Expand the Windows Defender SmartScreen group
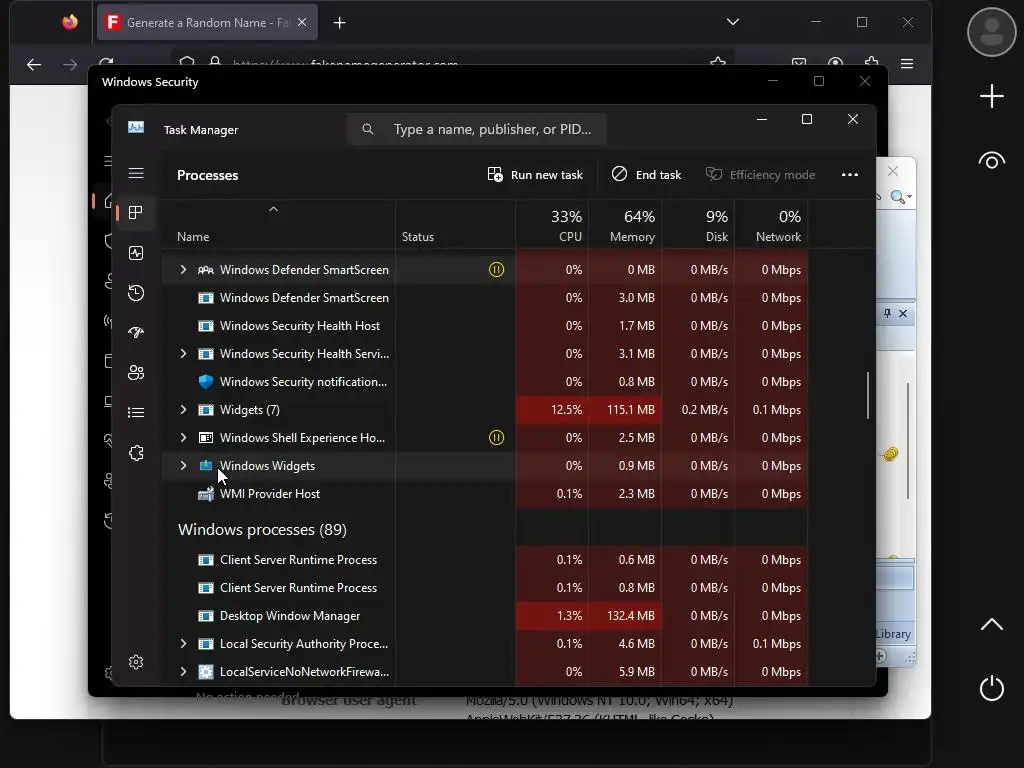The height and width of the screenshot is (768, 1024). pyautogui.click(x=184, y=270)
